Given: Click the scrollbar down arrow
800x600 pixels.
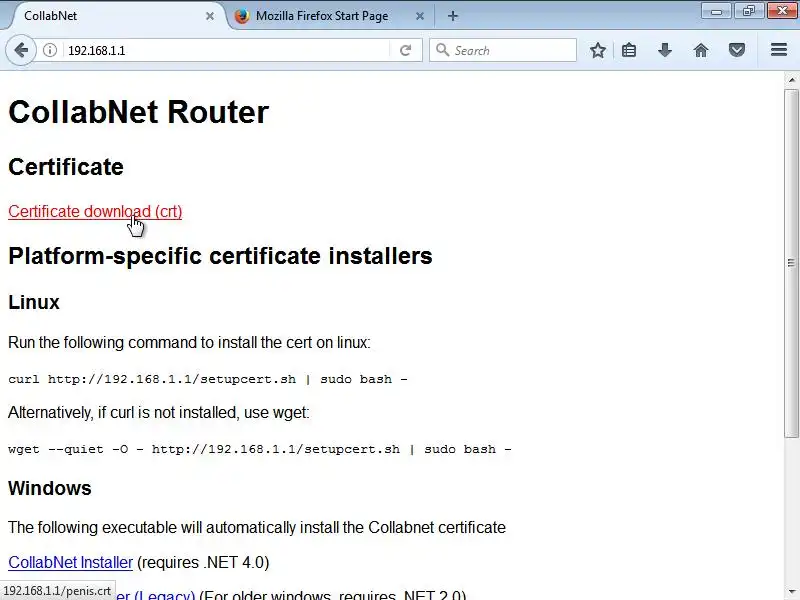Looking at the screenshot, I should click(x=791, y=592).
